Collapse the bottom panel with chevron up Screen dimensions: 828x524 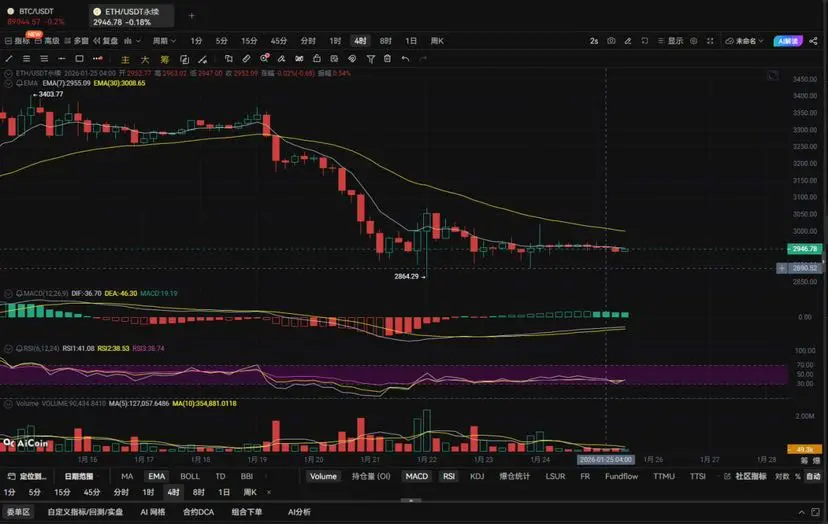pyautogui.click(x=802, y=512)
